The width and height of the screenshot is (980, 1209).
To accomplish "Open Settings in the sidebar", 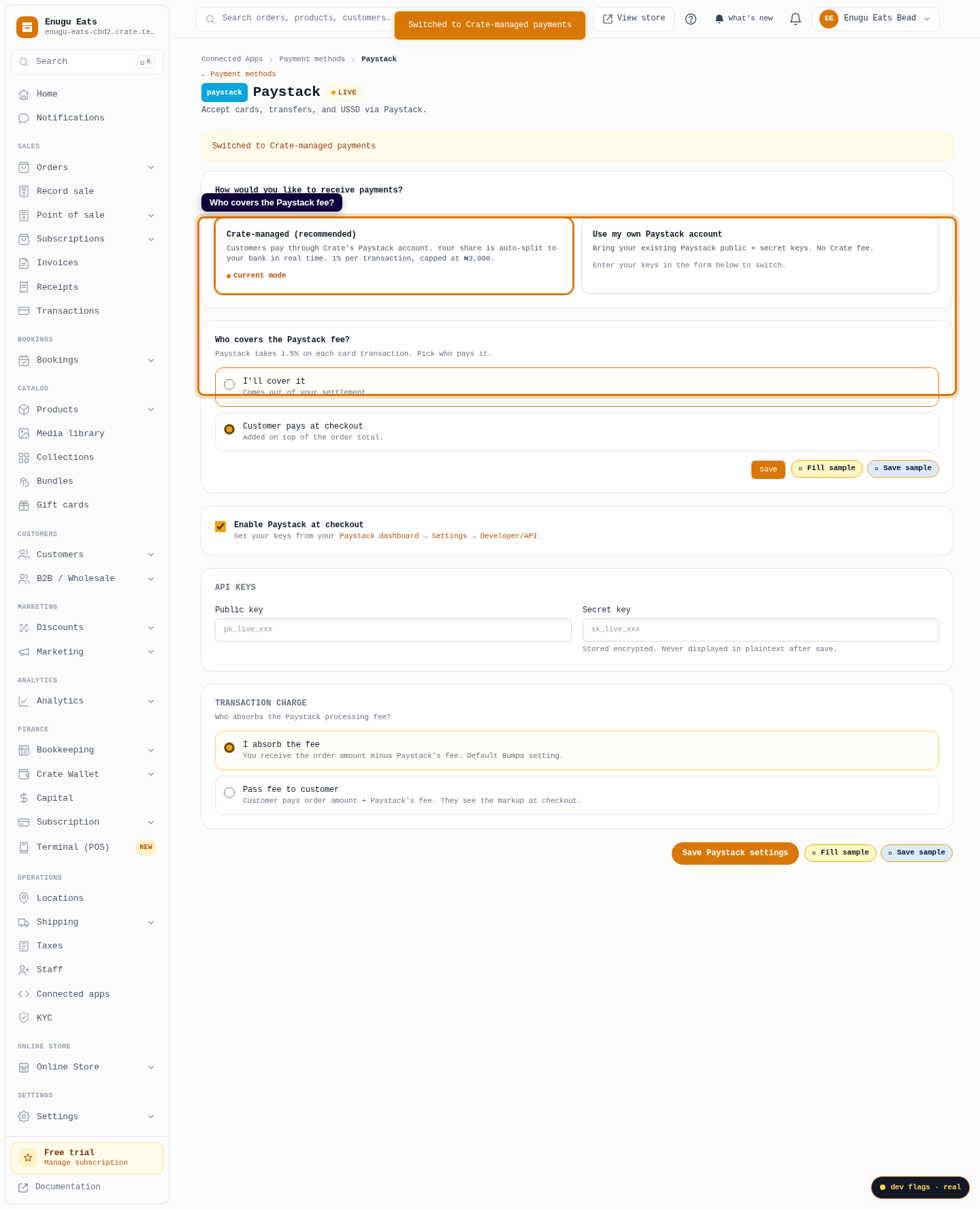I will point(87,1116).
